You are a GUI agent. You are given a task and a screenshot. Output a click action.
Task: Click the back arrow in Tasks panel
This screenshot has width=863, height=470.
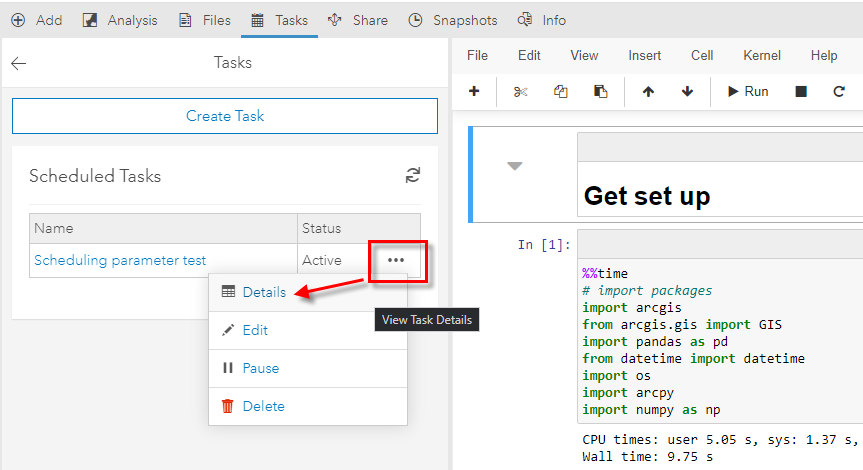19,63
